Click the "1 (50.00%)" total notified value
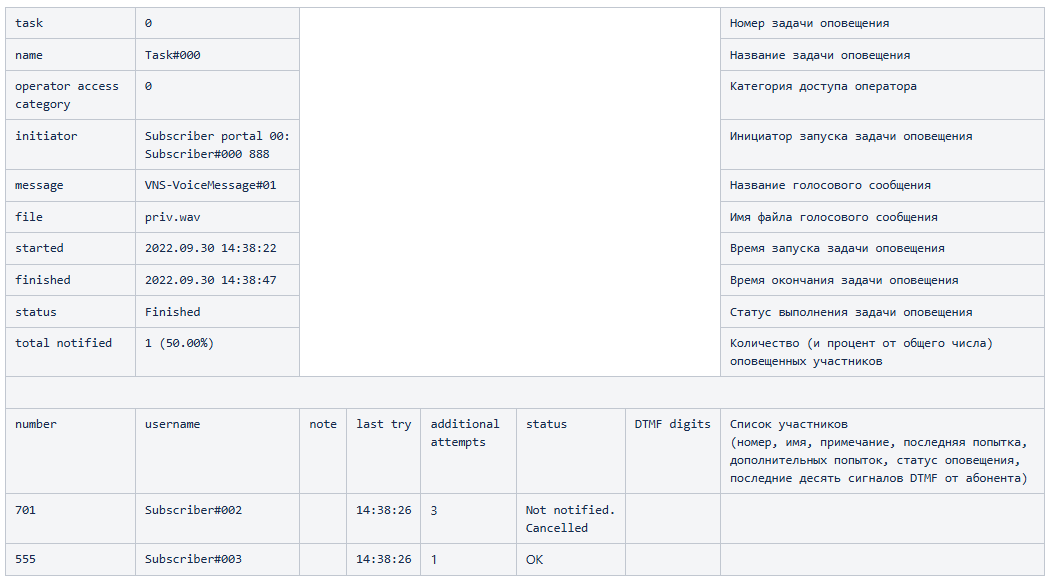 coord(179,343)
